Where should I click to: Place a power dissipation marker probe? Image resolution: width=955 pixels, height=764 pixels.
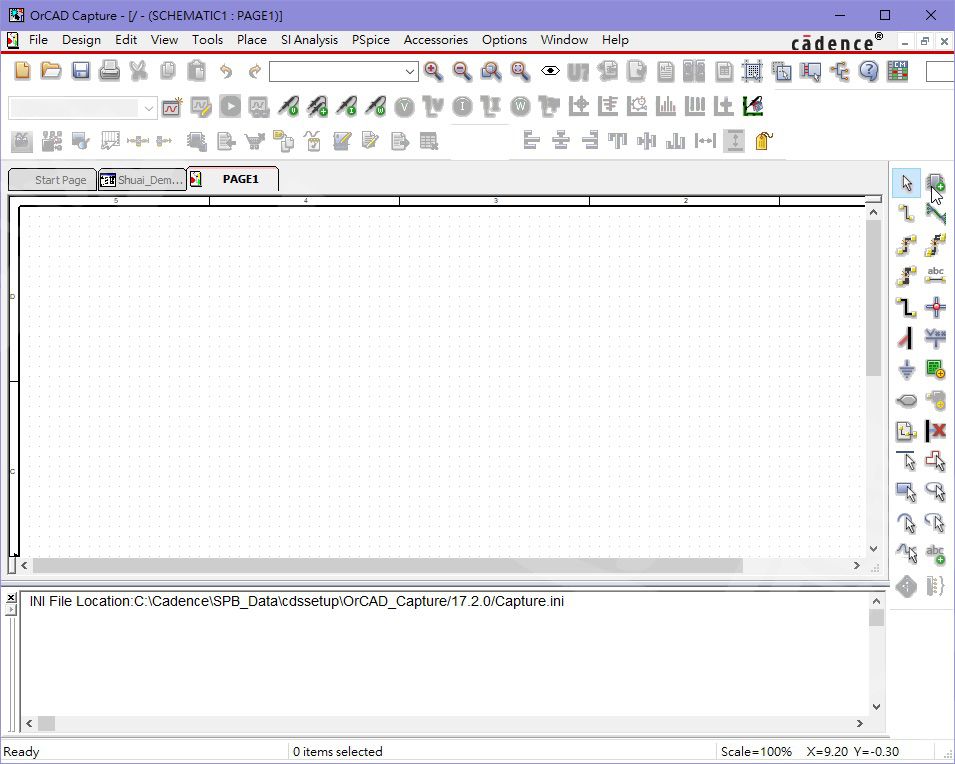(376, 107)
